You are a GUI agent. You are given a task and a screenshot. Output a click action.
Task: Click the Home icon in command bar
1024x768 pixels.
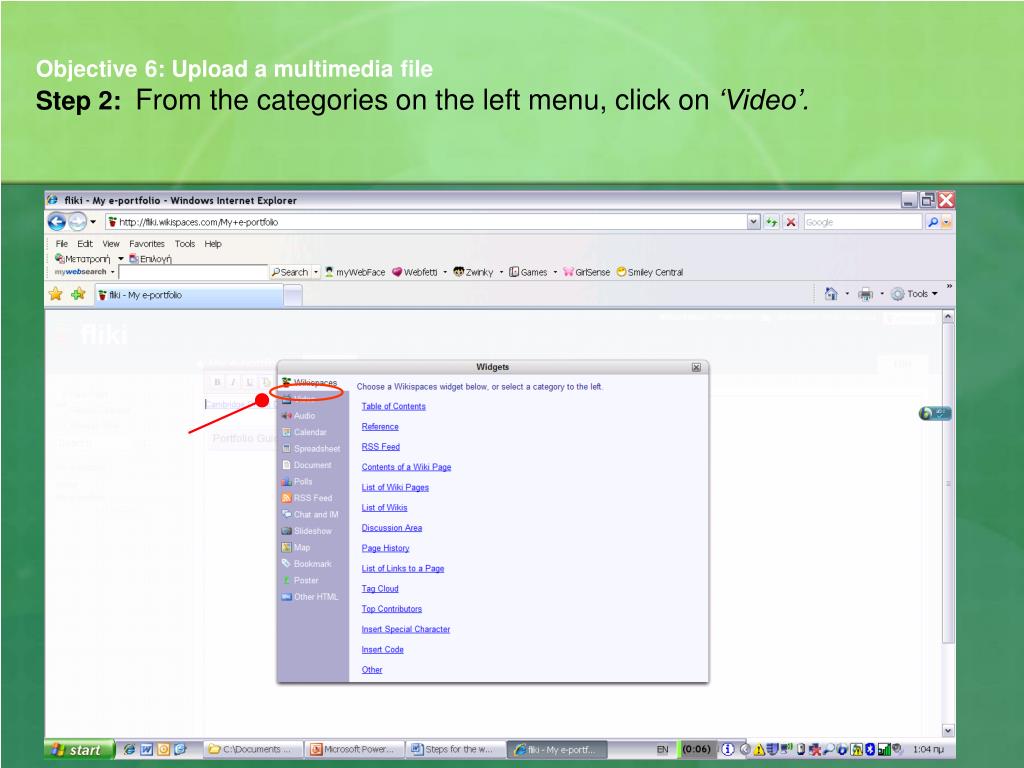tap(831, 294)
